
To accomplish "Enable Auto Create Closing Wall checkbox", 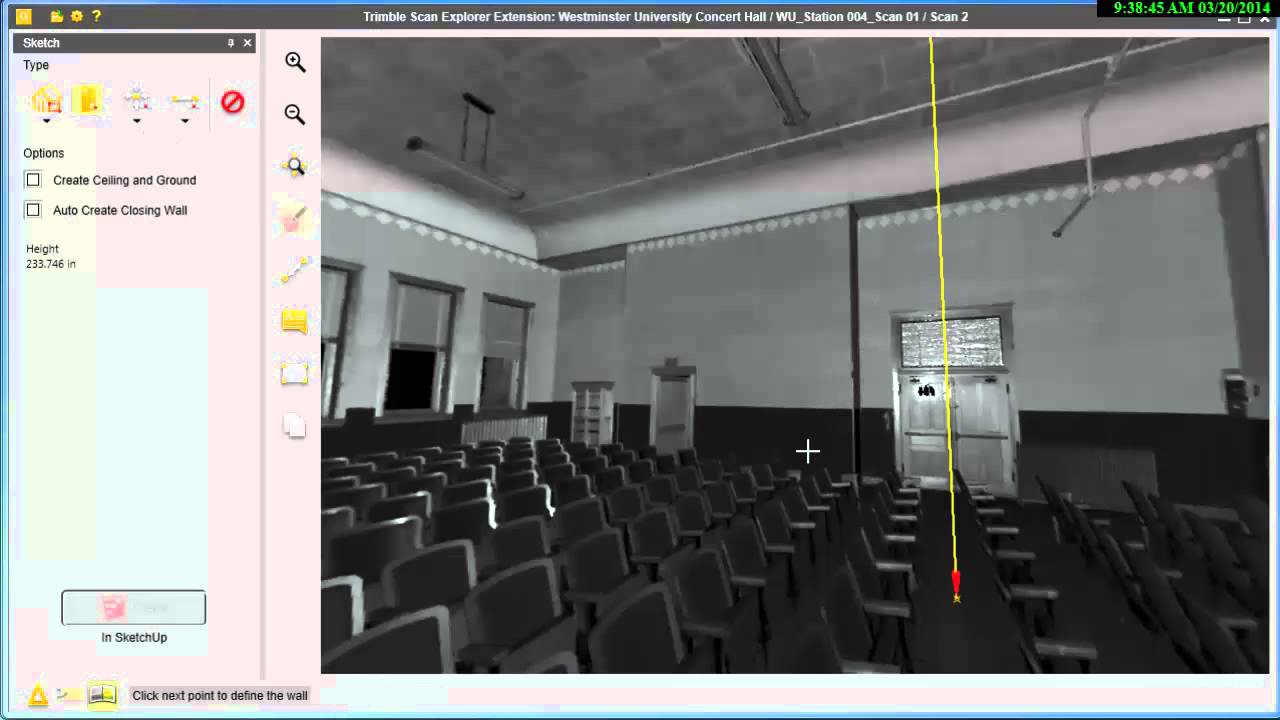I will pos(33,210).
